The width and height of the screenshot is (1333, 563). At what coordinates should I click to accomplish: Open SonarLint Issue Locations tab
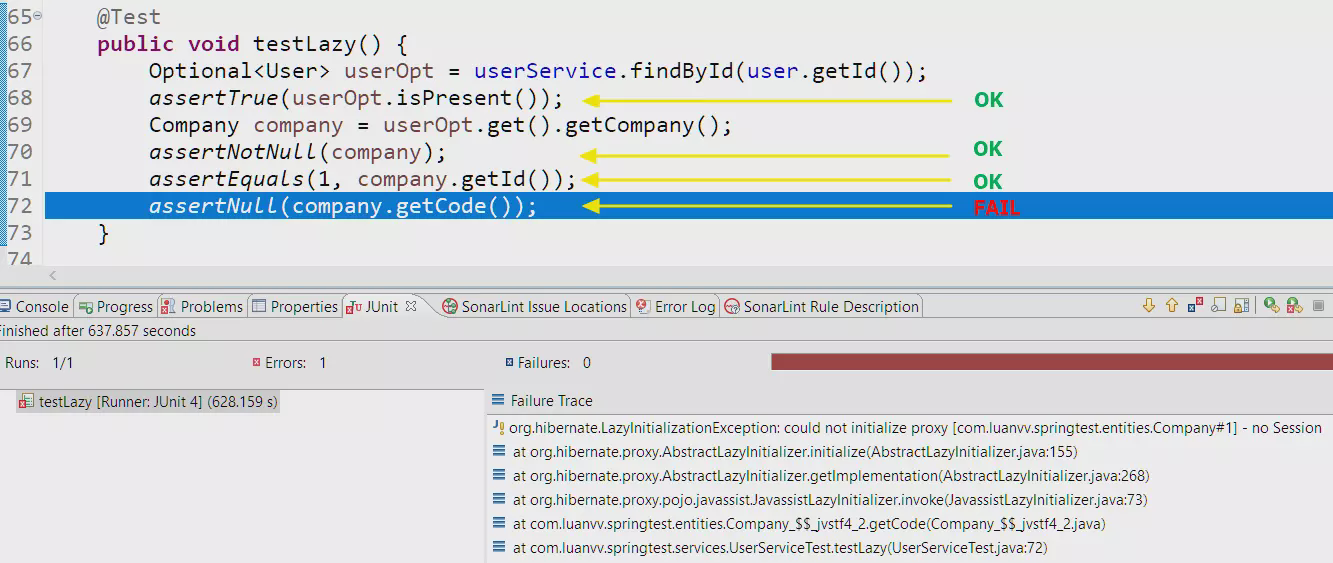(x=536, y=307)
